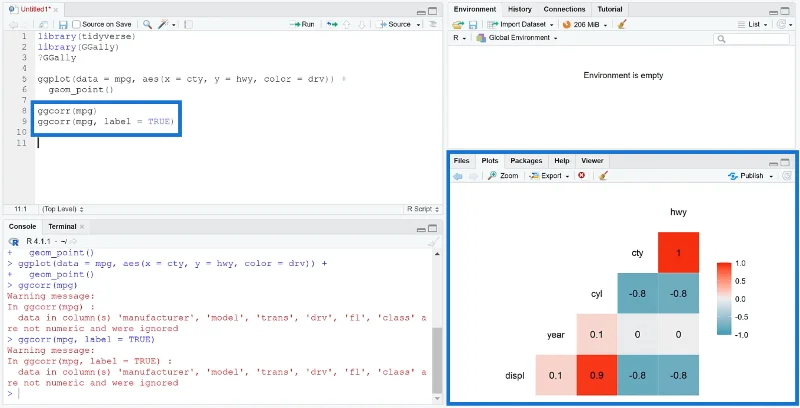Navigate back in the source editor
The height and width of the screenshot is (408, 800).
(13, 24)
